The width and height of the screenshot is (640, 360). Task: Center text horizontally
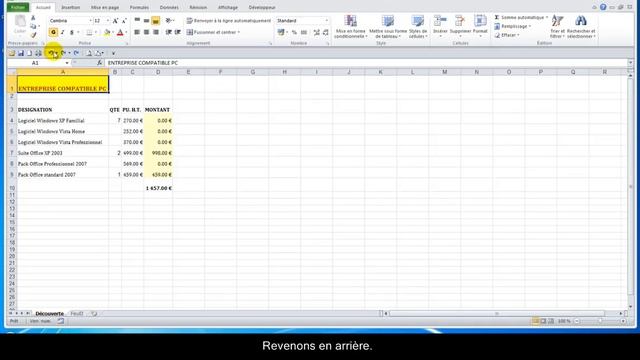[x=147, y=32]
